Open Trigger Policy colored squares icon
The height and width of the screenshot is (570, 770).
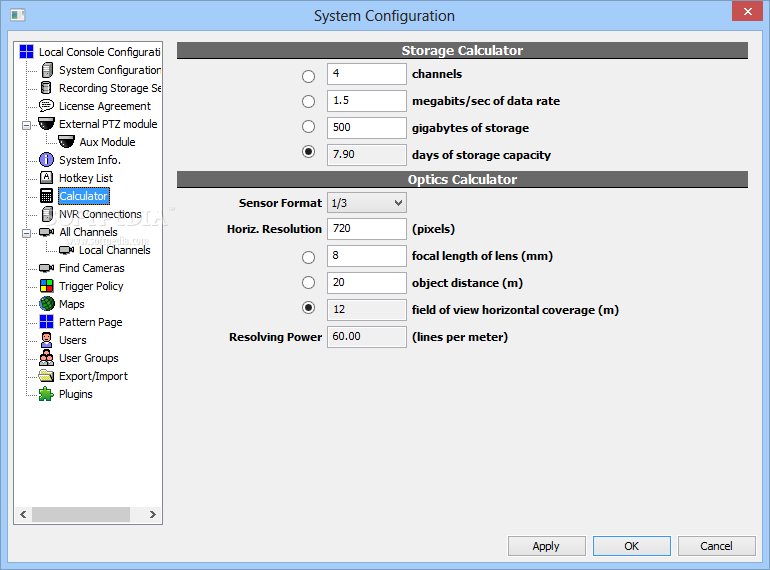point(46,286)
